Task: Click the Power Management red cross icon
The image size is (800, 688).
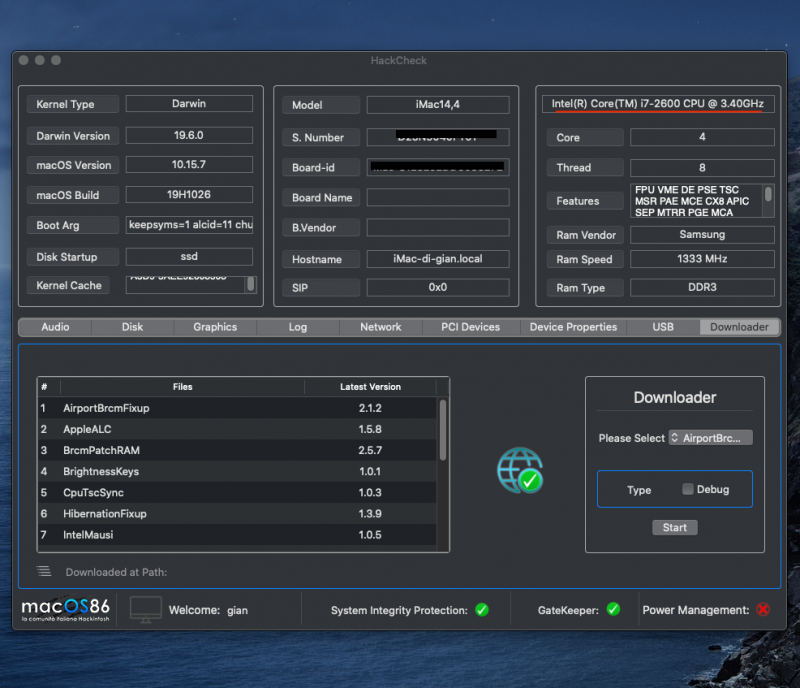Action: (764, 610)
